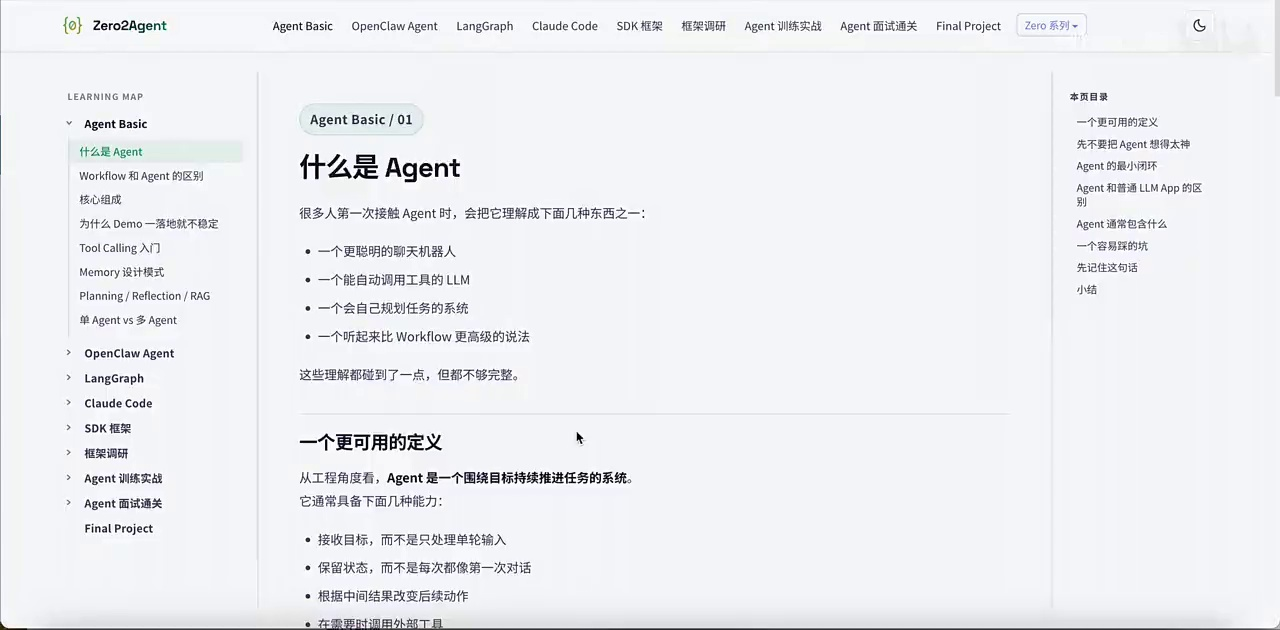
Task: Jump to 先不要把 Agent 想得太神 section
Action: click(x=1133, y=144)
